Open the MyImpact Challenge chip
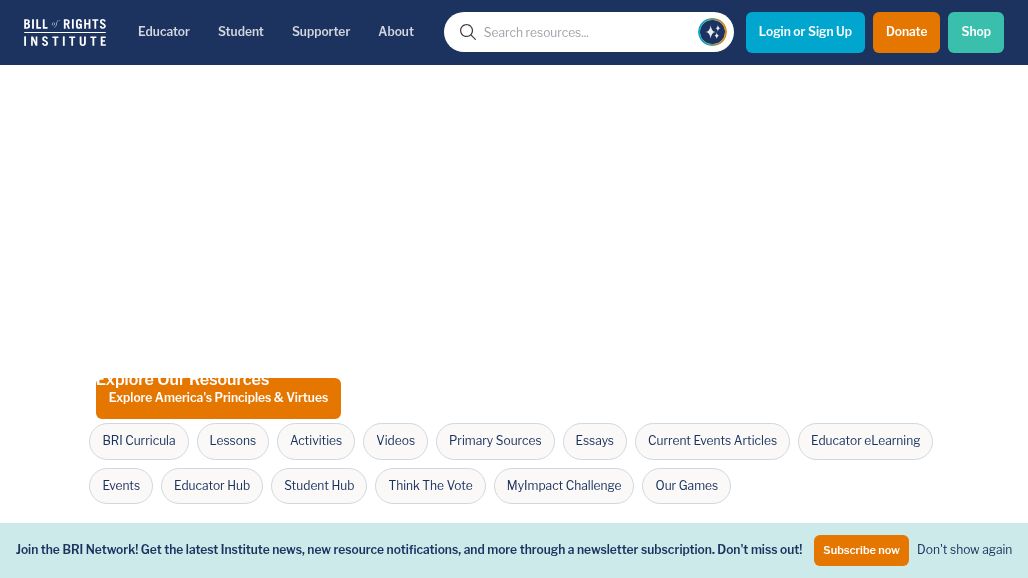This screenshot has height=578, width=1028. pos(564,486)
